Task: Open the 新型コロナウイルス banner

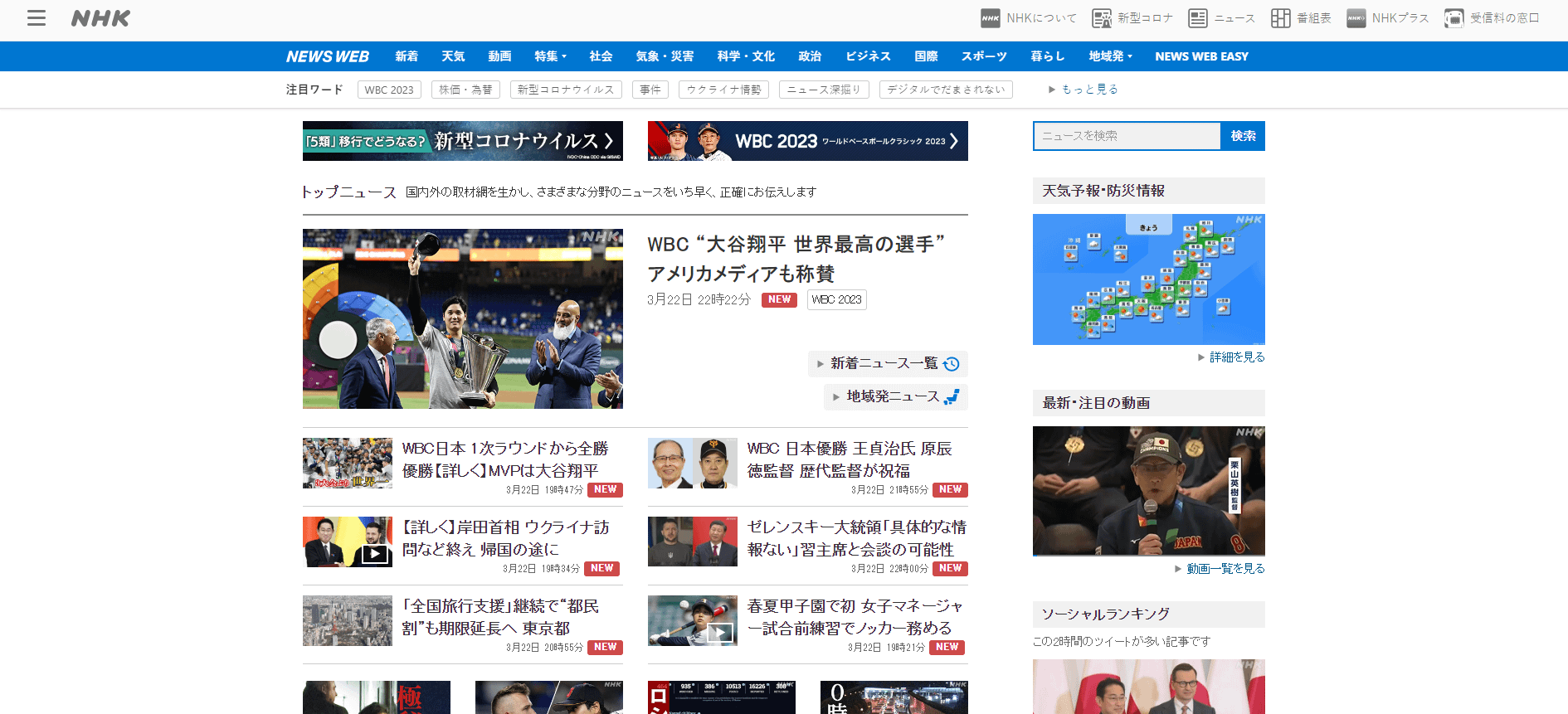Action: pyautogui.click(x=462, y=141)
